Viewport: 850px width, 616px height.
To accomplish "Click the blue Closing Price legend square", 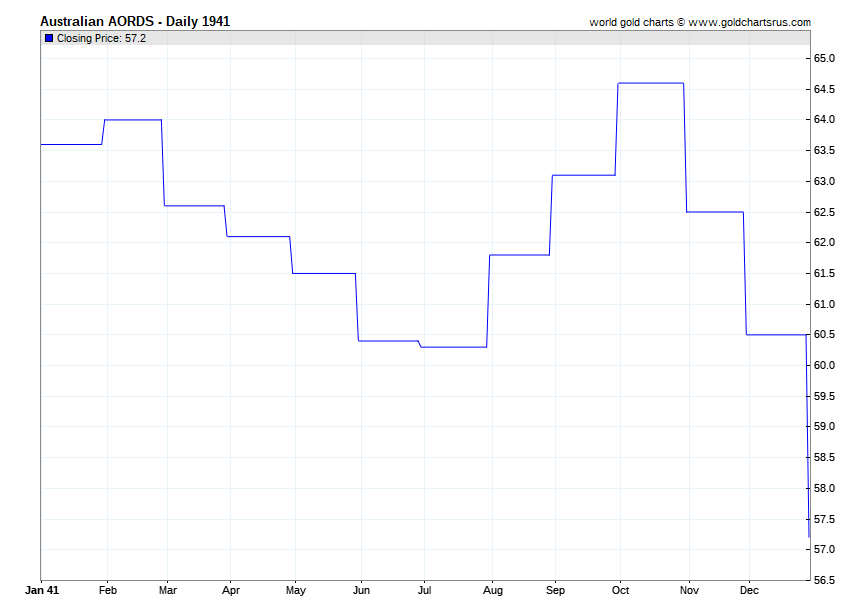I will (x=49, y=38).
